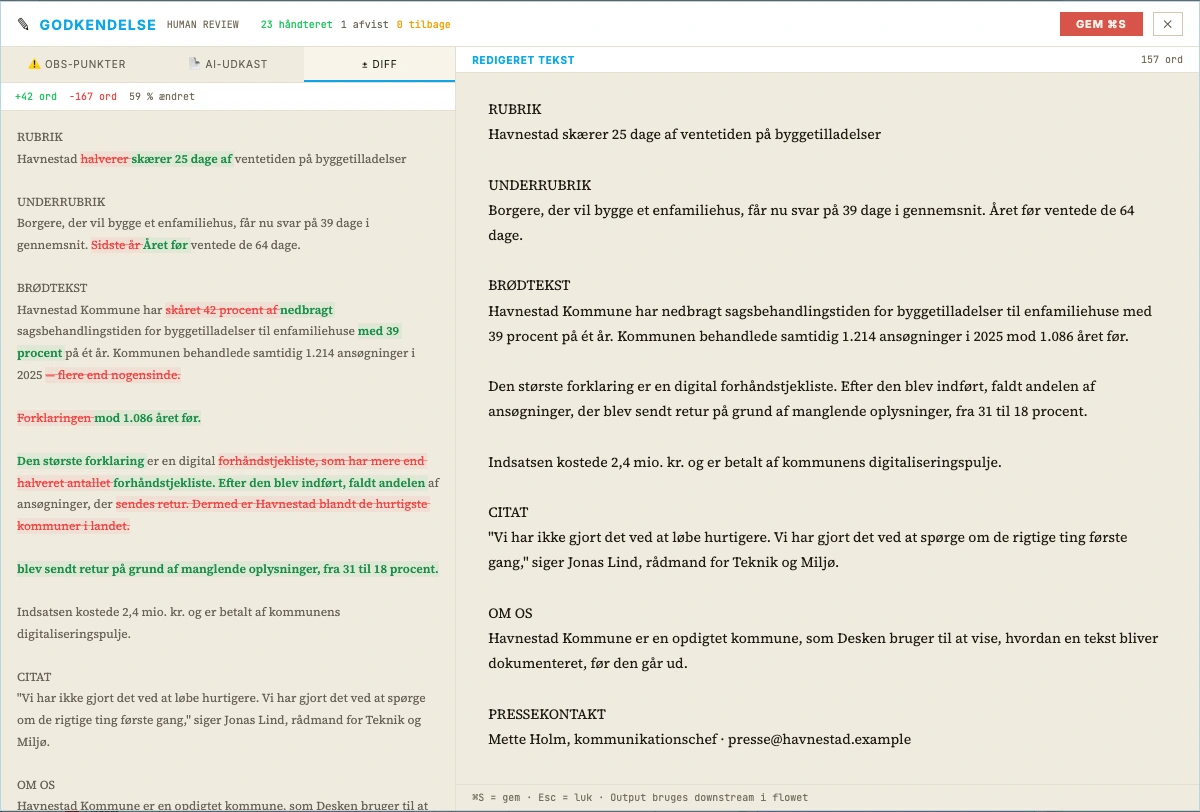Viewport: 1200px width, 812px height.
Task: Click the '157 ord' word count
Action: pyautogui.click(x=1162, y=60)
